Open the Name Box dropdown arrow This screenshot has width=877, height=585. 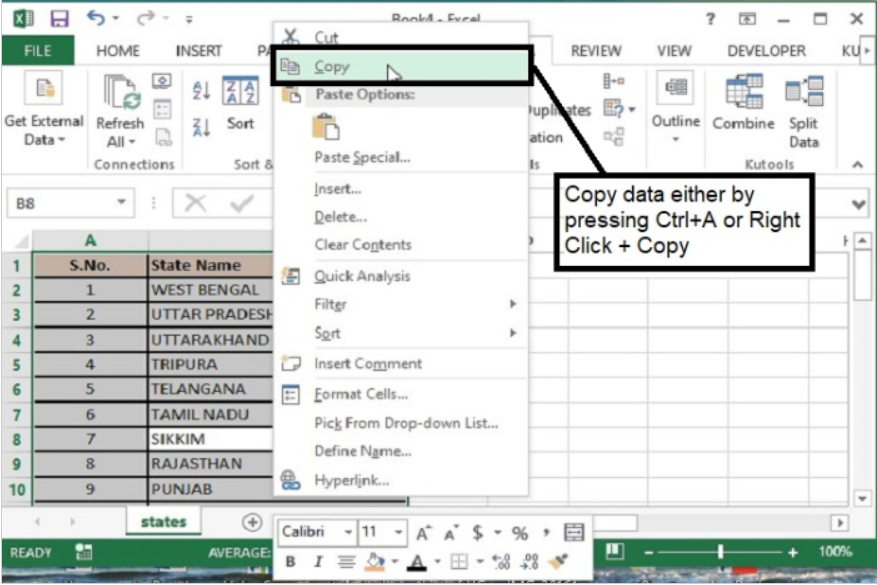coord(121,202)
